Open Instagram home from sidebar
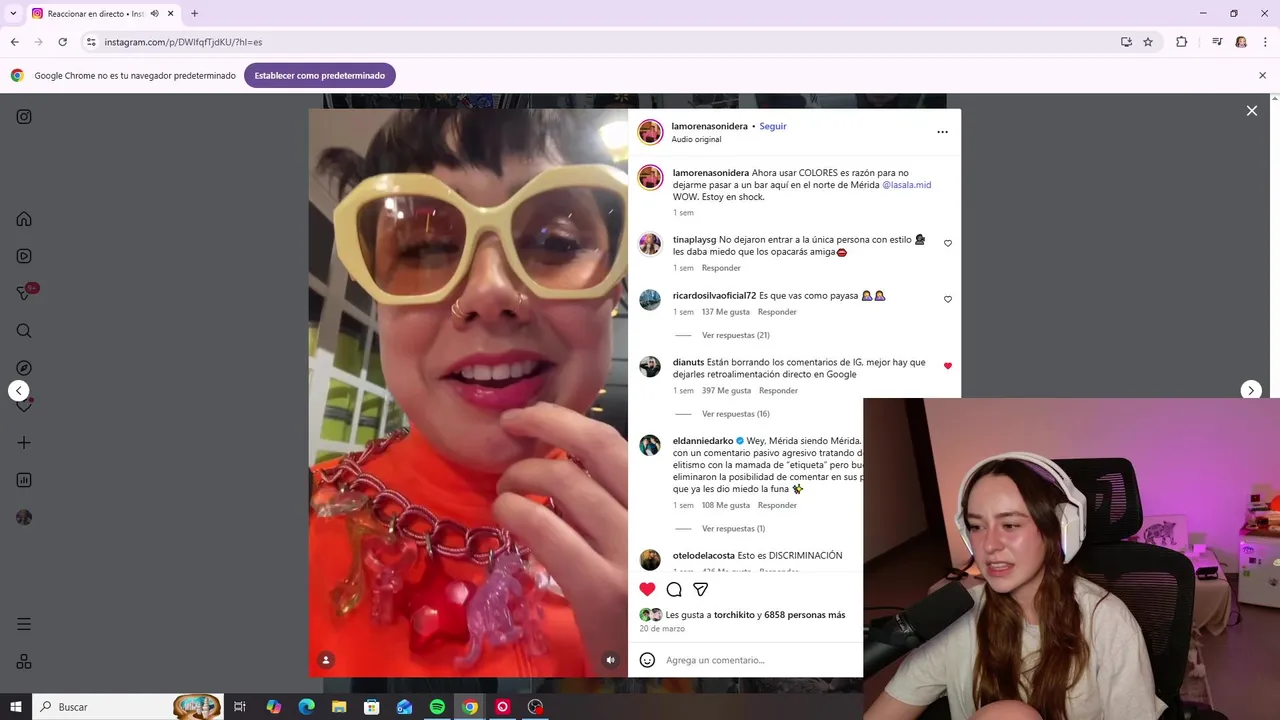Viewport: 1280px width, 720px height. pos(24,219)
